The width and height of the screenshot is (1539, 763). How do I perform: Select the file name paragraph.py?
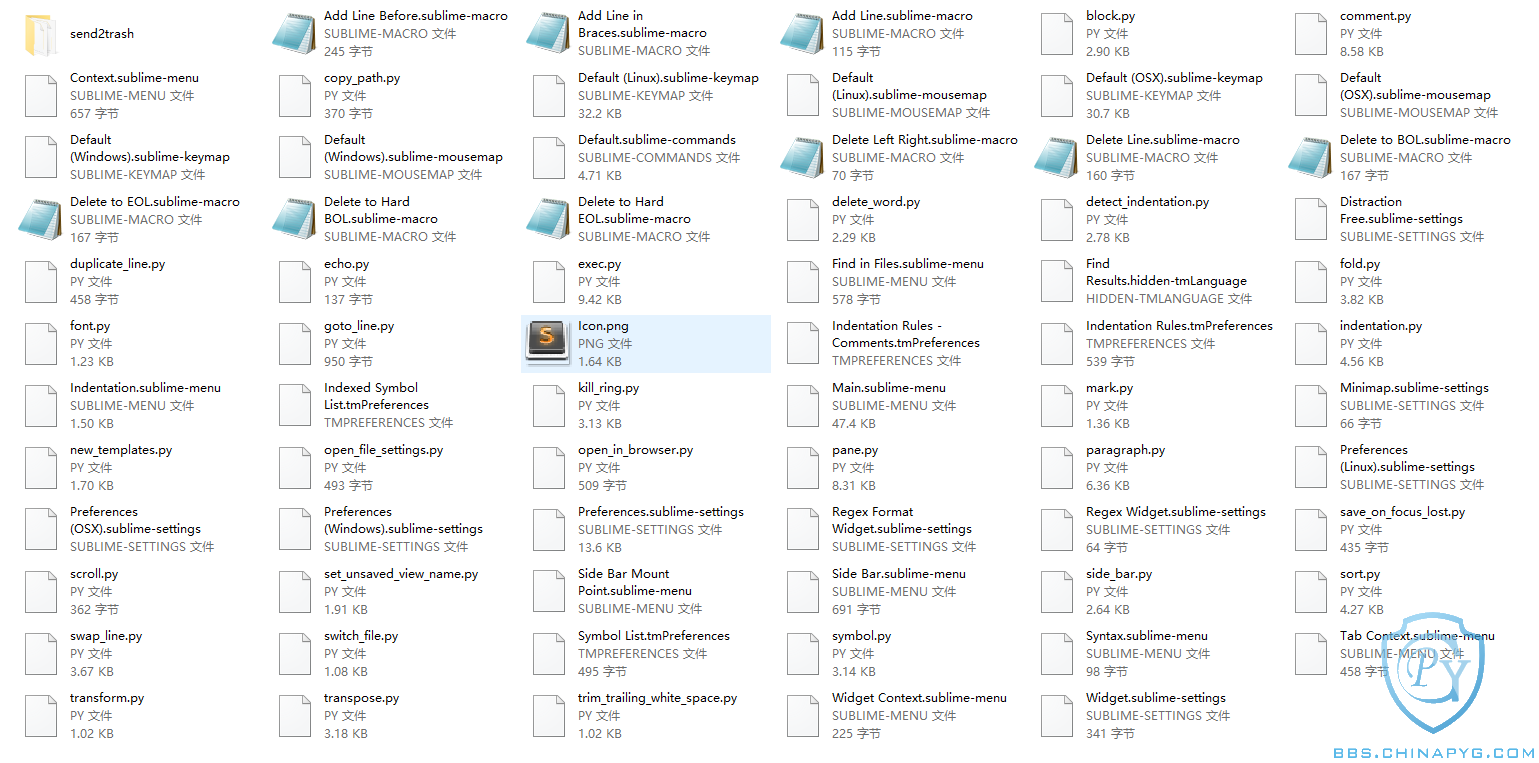[x=1125, y=450]
